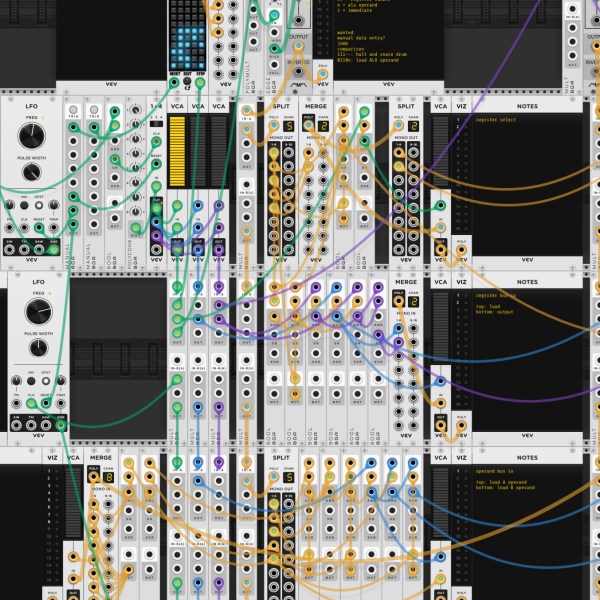Viewport: 600px width, 600px height.
Task: Click the OUTPUT jack on the EDGE module
Action: pos(298,47)
